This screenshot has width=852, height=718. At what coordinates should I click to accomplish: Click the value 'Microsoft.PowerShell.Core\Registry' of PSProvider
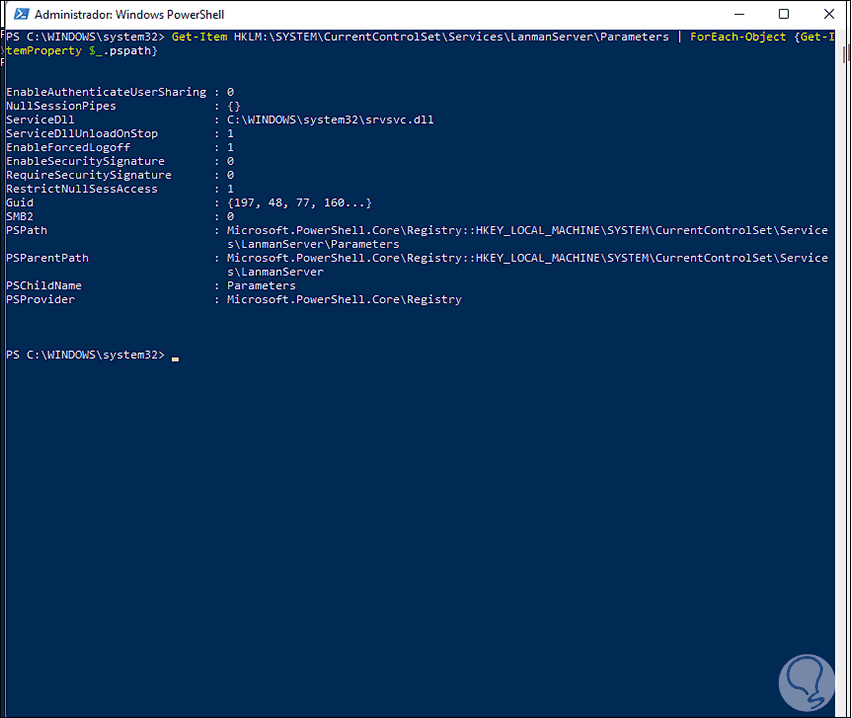344,299
